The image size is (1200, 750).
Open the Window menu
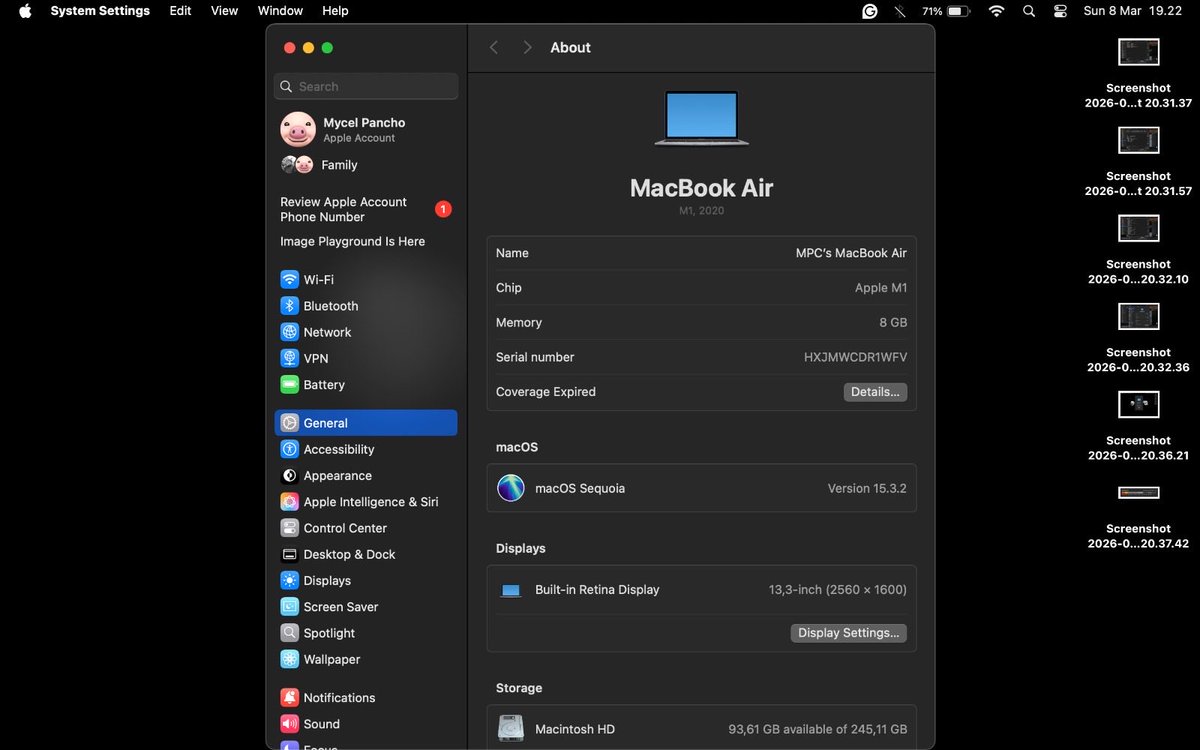(x=280, y=11)
